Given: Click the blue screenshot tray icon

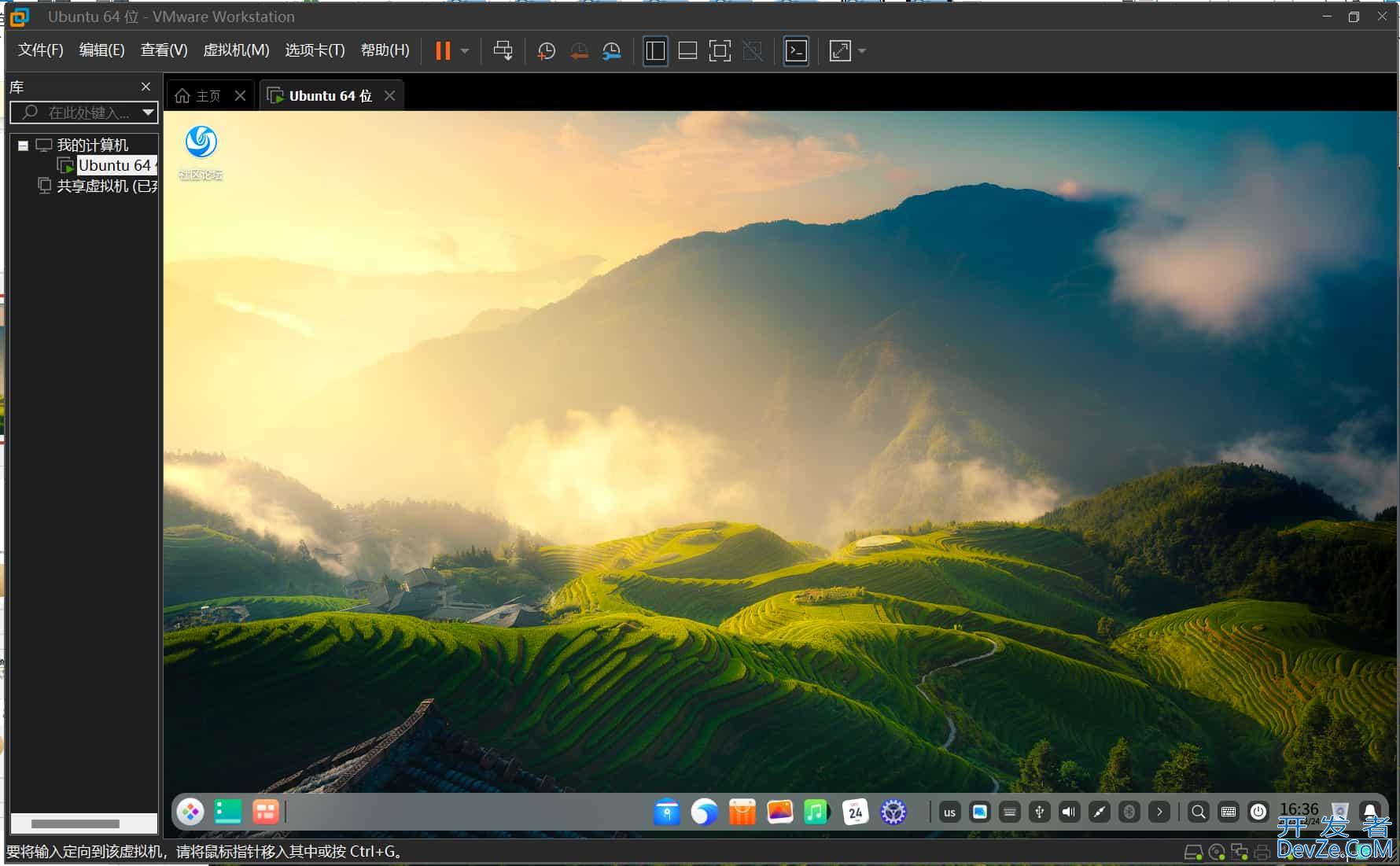Looking at the screenshot, I should pyautogui.click(x=979, y=813).
